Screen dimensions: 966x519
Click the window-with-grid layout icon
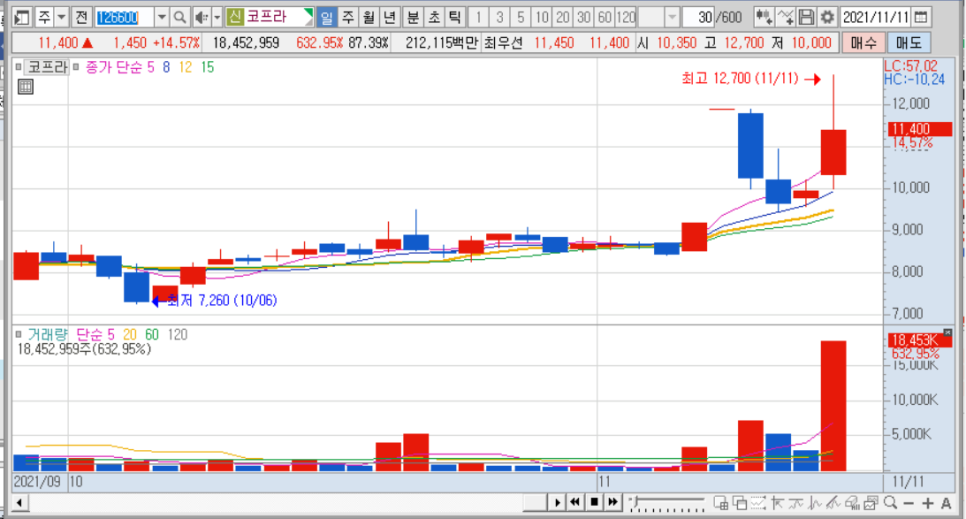point(721,503)
